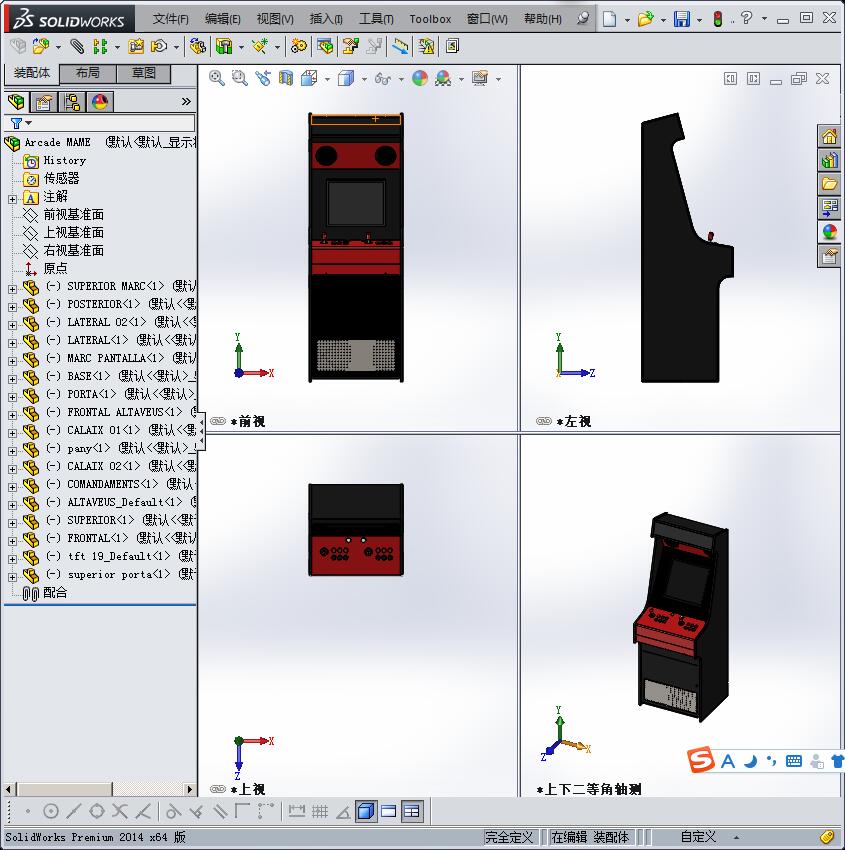Click the Display Style icon
The image size is (845, 850).
click(x=346, y=79)
